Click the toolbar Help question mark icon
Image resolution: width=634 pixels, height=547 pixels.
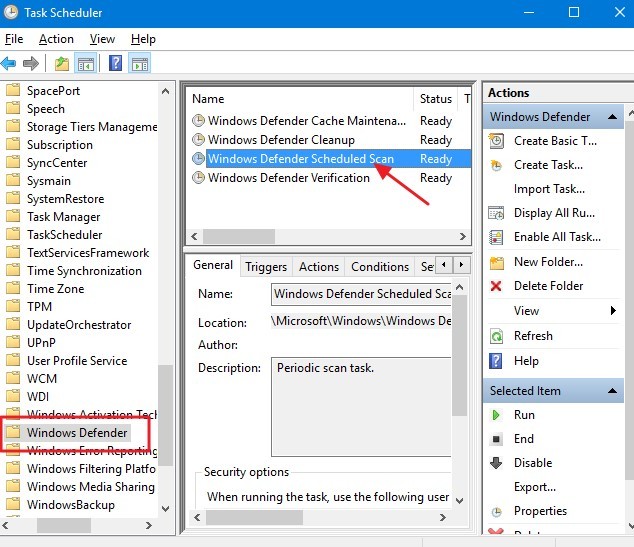pos(115,64)
